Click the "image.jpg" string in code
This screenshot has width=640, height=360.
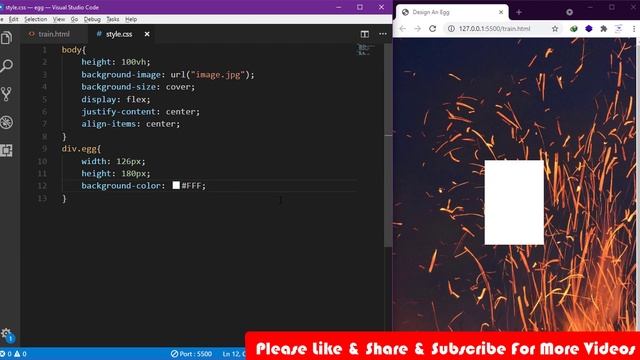coord(218,75)
